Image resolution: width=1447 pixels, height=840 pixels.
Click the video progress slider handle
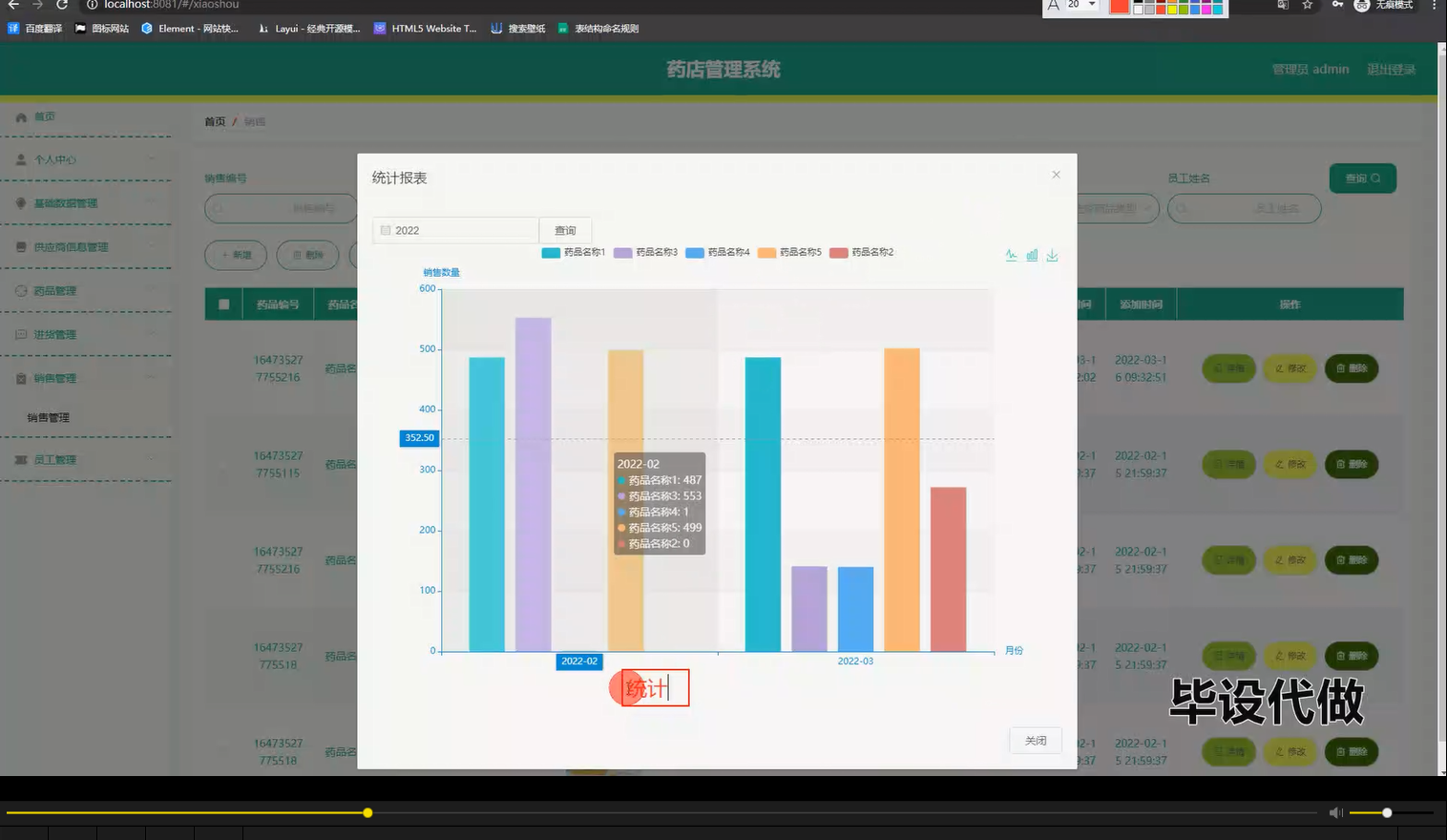(x=367, y=812)
